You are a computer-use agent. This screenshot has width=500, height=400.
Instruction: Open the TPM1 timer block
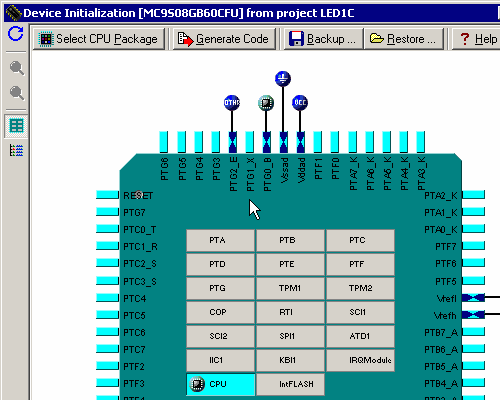click(290, 288)
